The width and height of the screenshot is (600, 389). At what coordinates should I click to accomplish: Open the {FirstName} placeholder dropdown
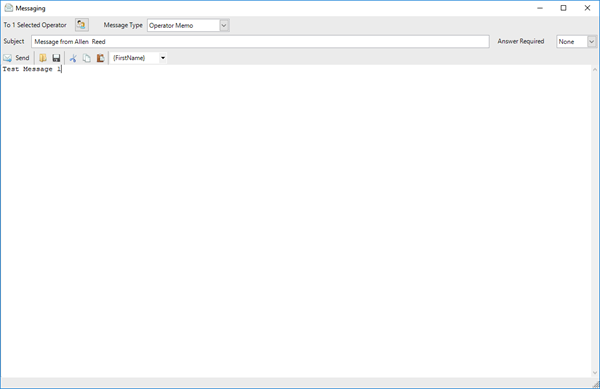163,58
